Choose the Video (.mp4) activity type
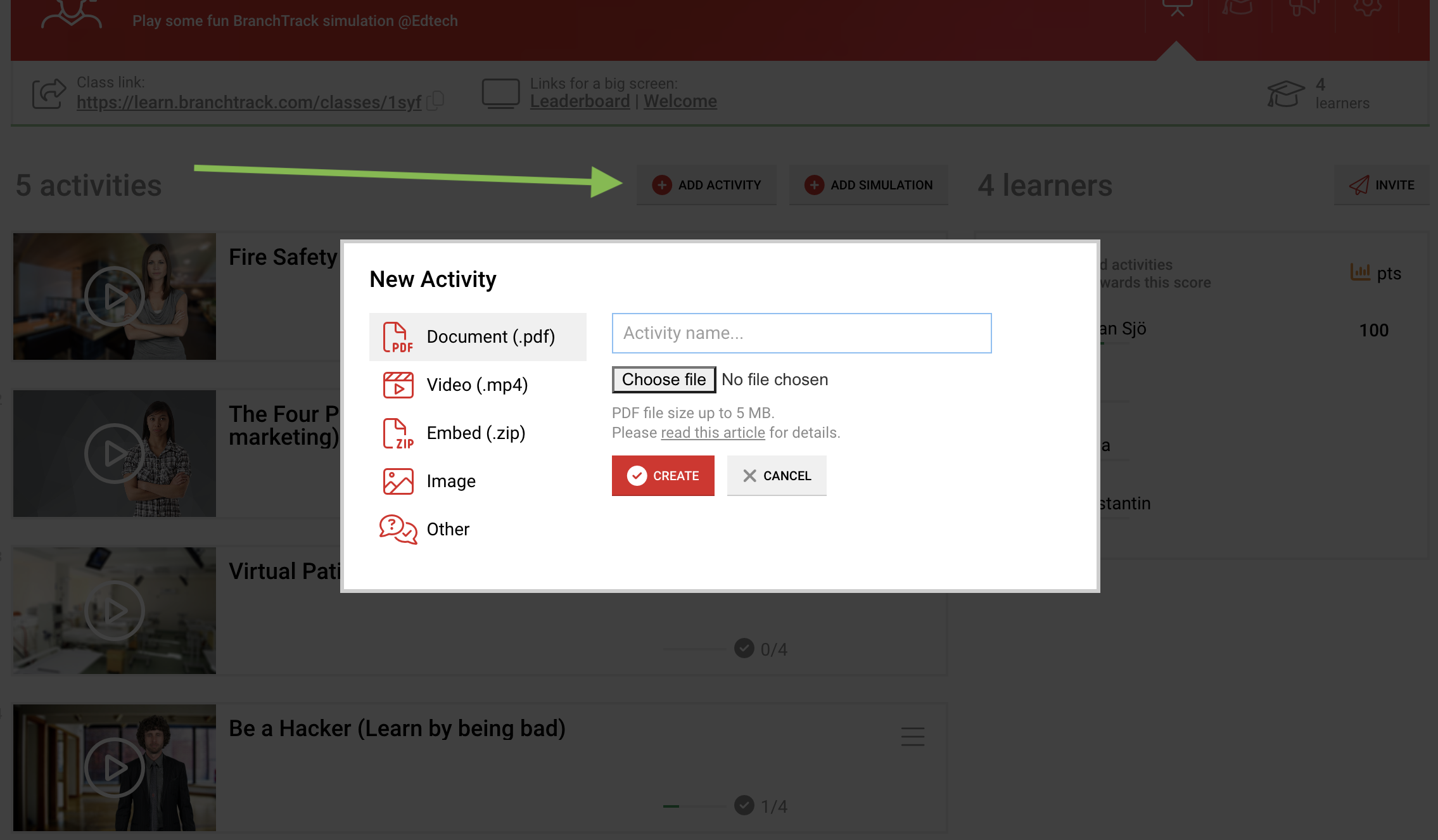The width and height of the screenshot is (1438, 840). coord(397,384)
